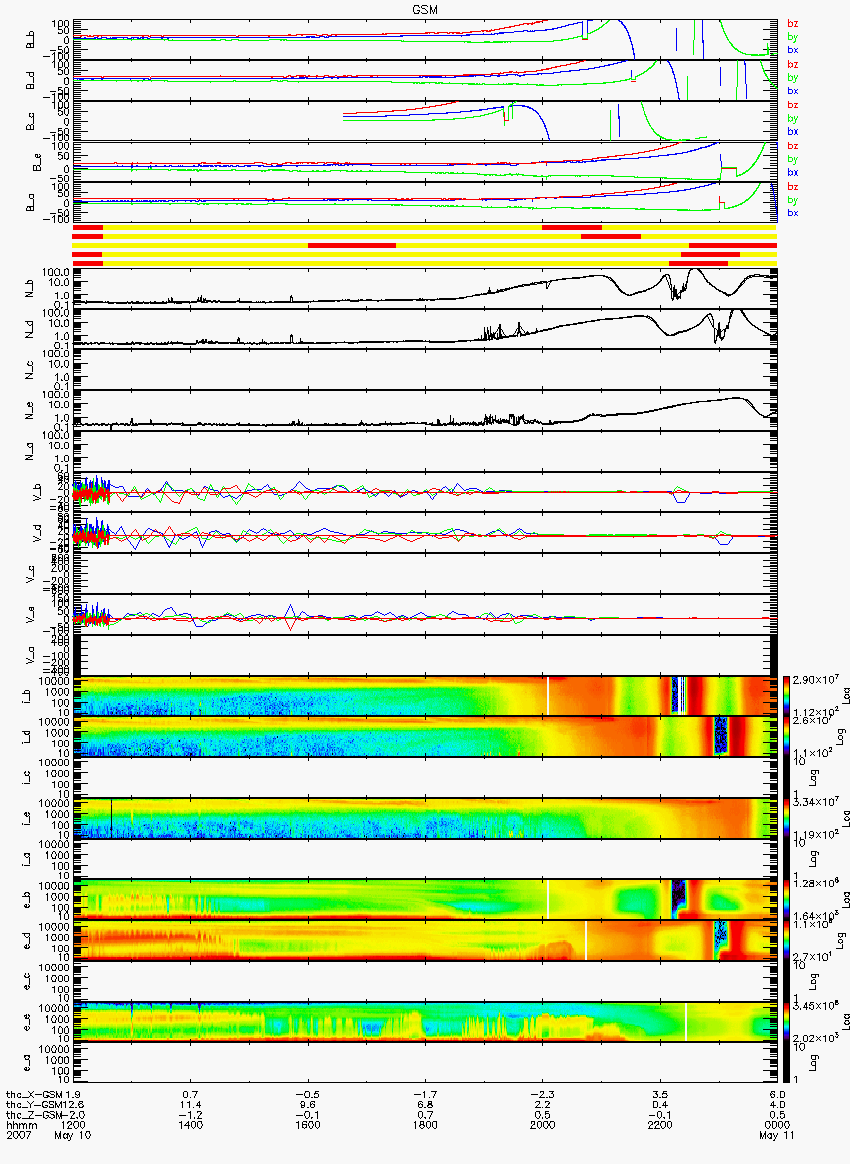
Task: Click the -2.3 X-GSM position value
Action: [x=543, y=1094]
